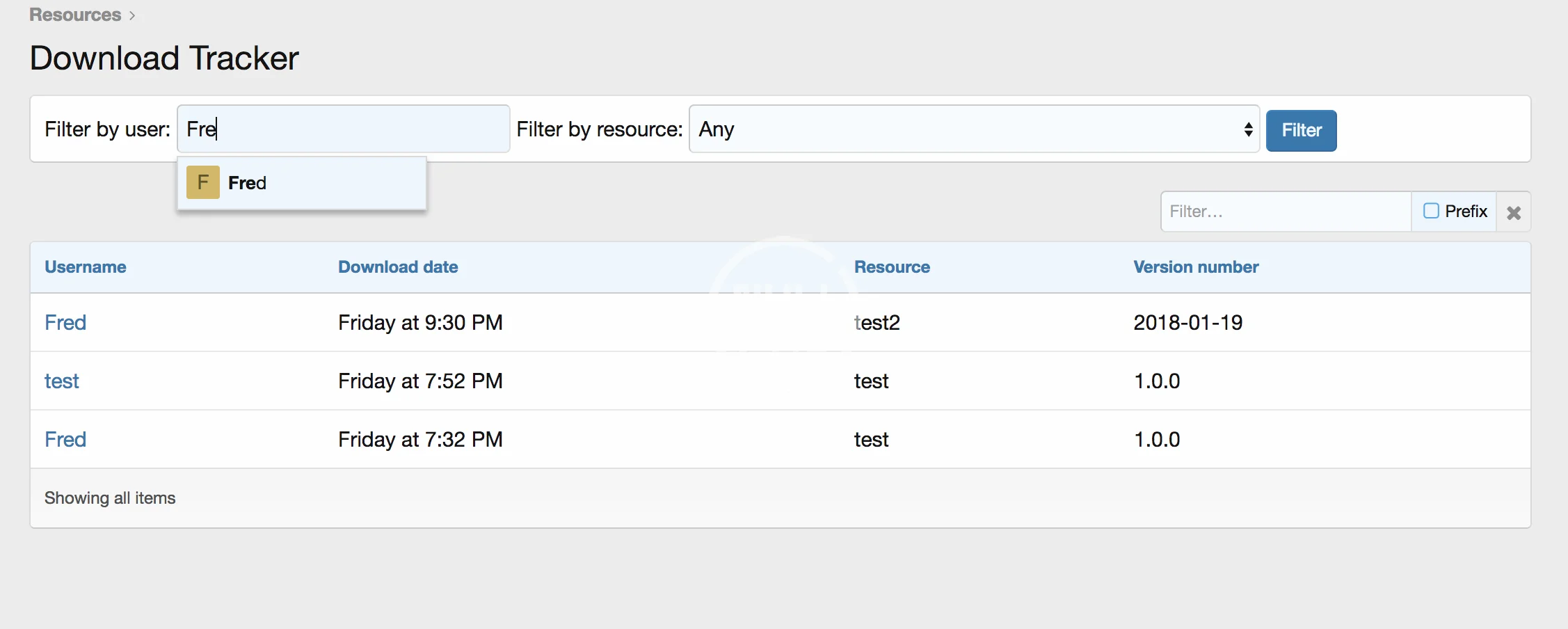This screenshot has height=629, width=1568.
Task: Open the Filter by resource dropdown
Action: click(973, 129)
